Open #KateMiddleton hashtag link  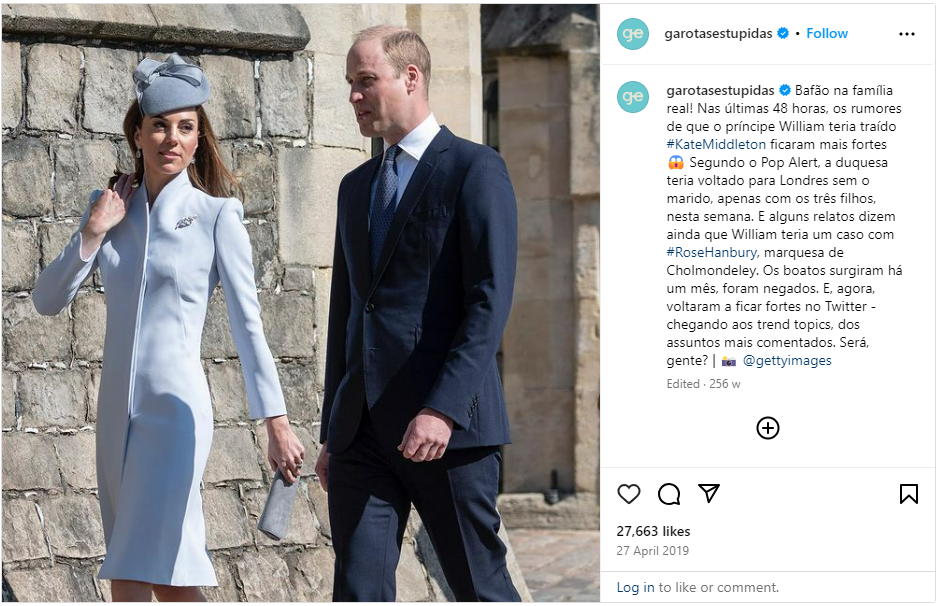pos(716,144)
